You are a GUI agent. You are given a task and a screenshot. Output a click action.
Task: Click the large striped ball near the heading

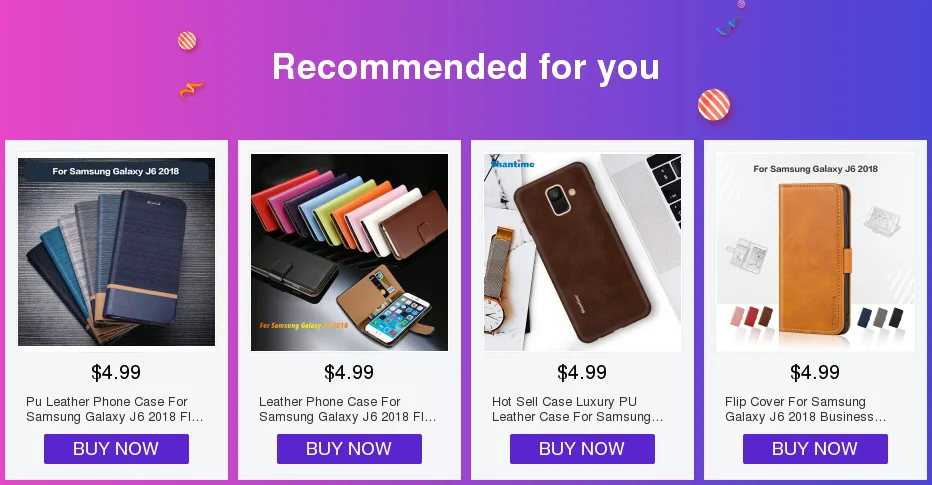[713, 105]
